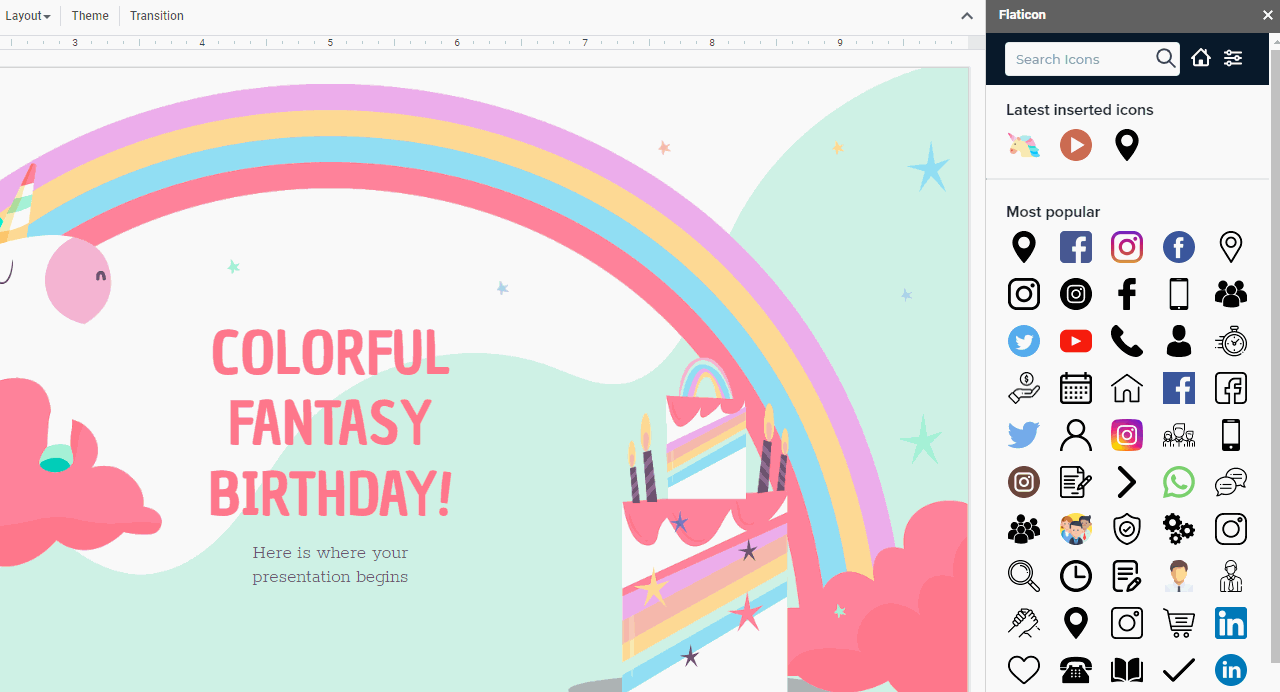Insert the black gears icon
Image resolution: width=1280 pixels, height=692 pixels.
click(x=1179, y=529)
